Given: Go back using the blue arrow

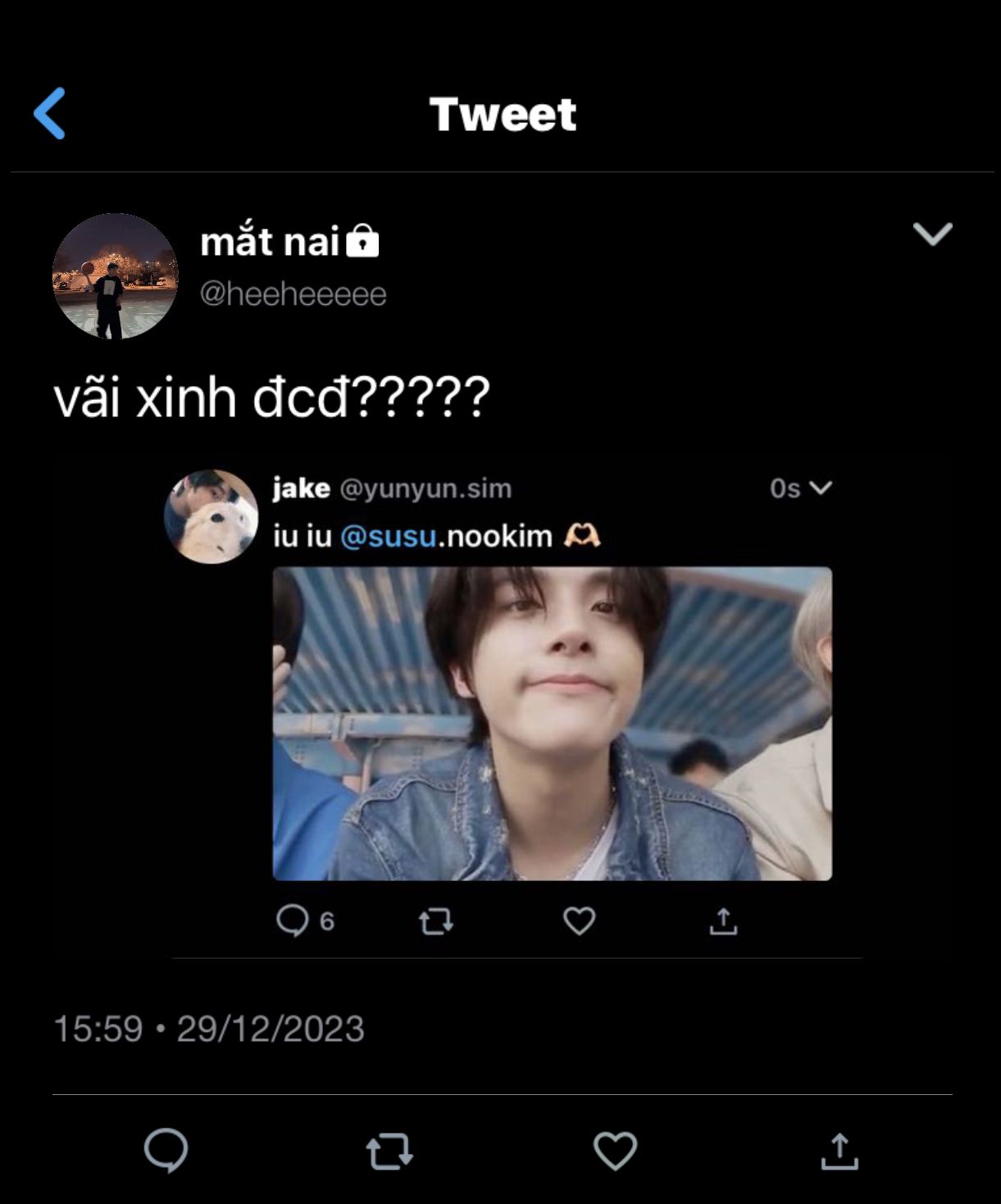Looking at the screenshot, I should (x=50, y=113).
